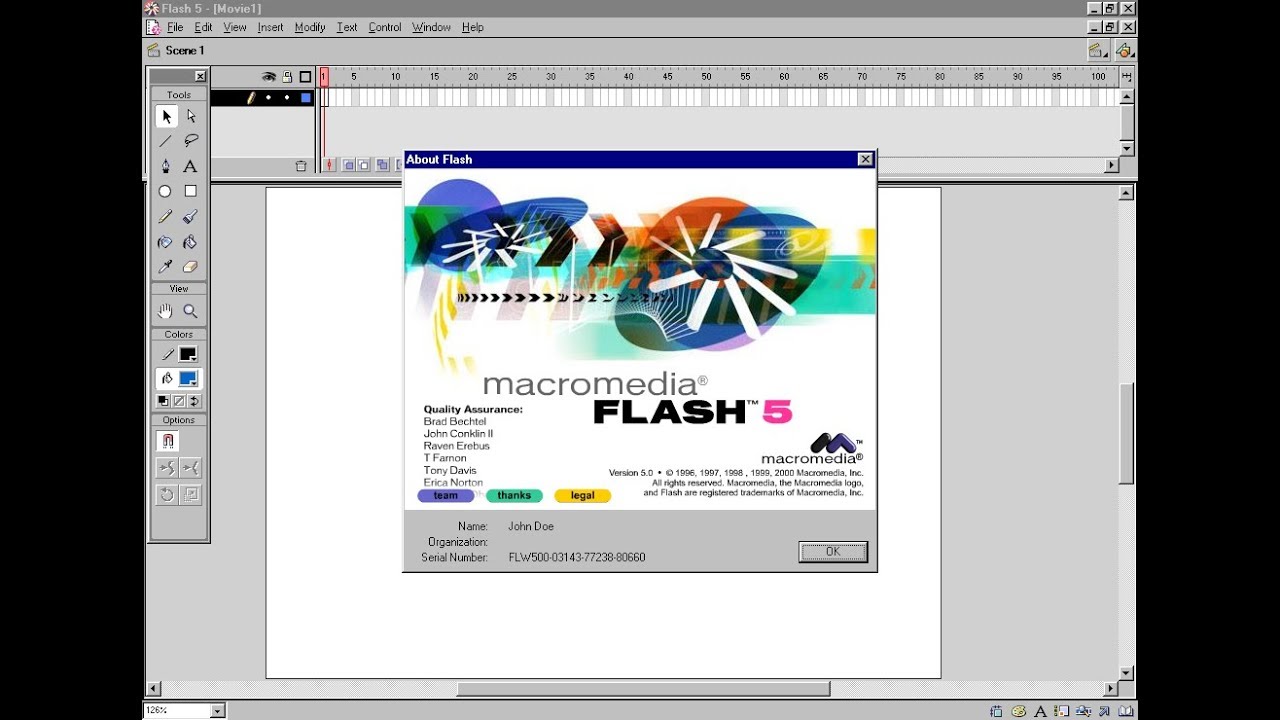This screenshot has height=720, width=1280.
Task: Click the No Color button
Action: (179, 401)
